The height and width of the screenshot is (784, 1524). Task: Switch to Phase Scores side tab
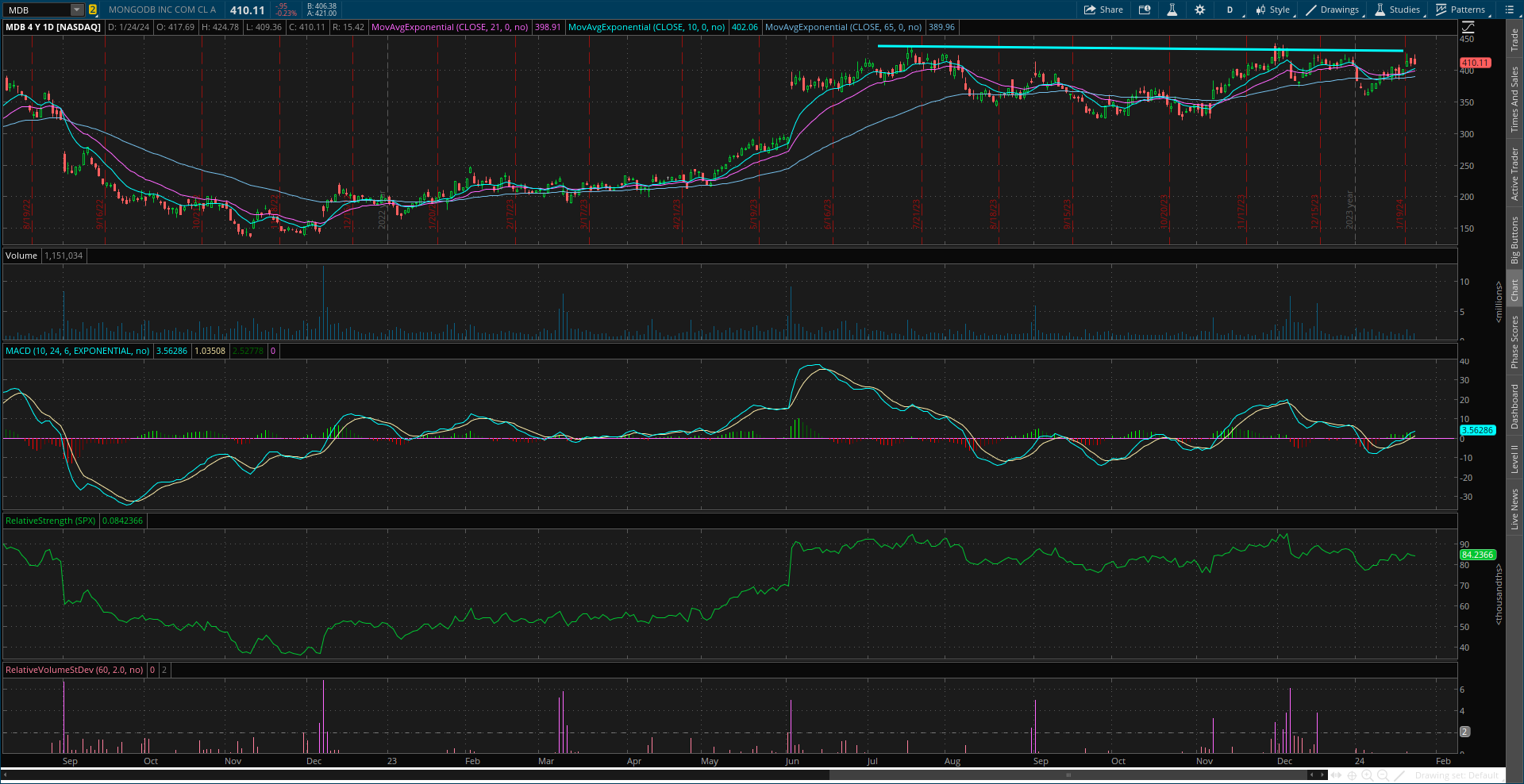point(1514,342)
